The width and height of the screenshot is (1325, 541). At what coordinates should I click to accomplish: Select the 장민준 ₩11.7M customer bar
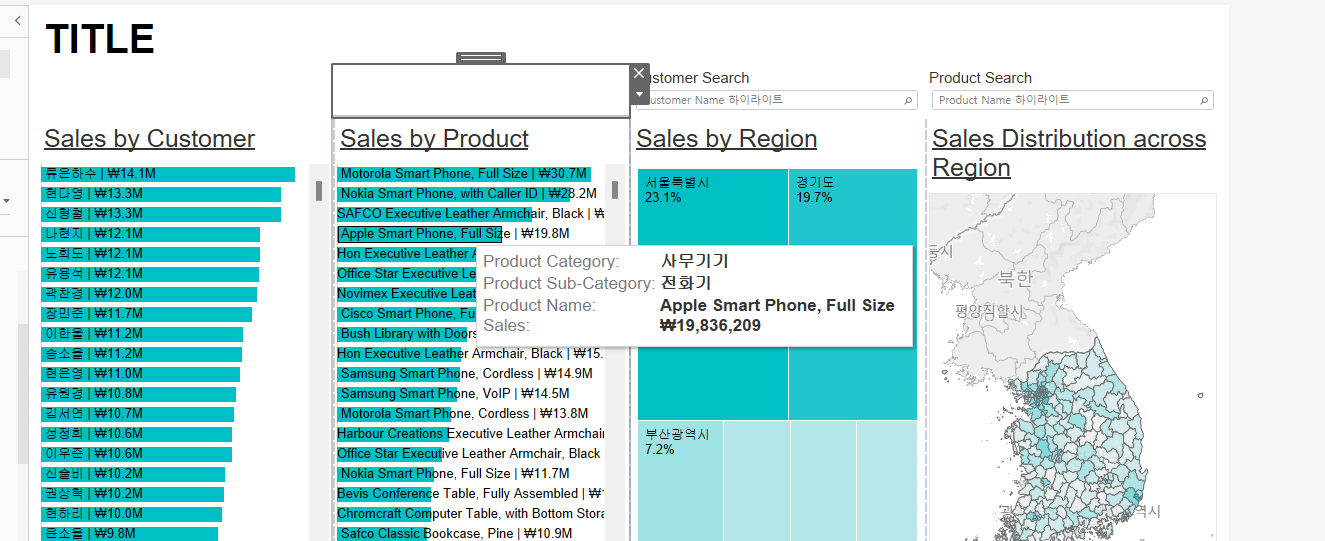146,314
